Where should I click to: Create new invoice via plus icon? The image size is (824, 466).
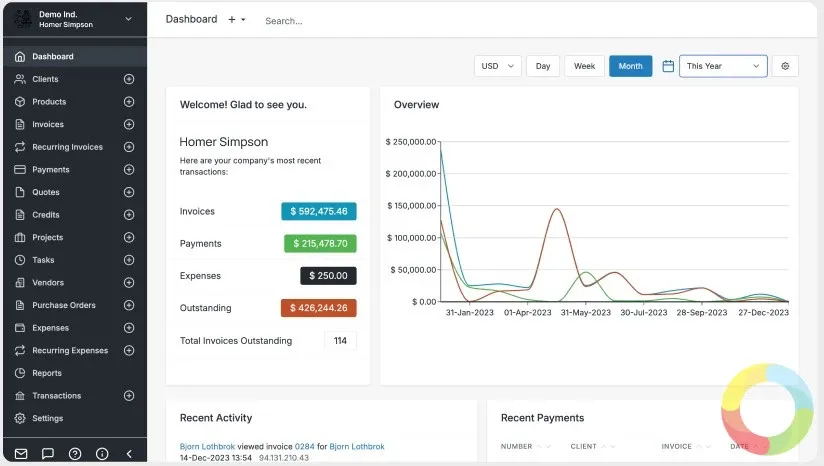tap(129, 125)
